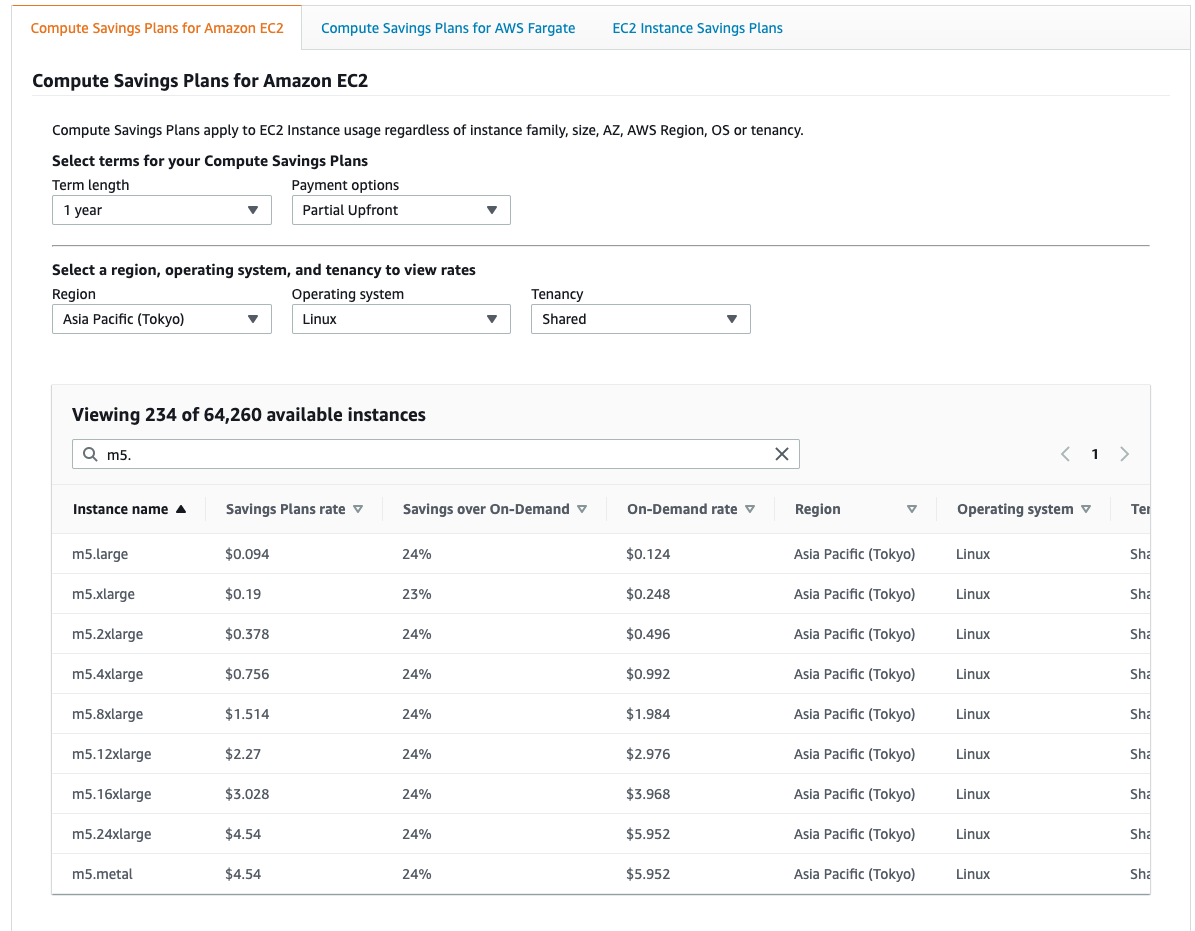Click the $0.378 Savings Plans rate

click(247, 634)
